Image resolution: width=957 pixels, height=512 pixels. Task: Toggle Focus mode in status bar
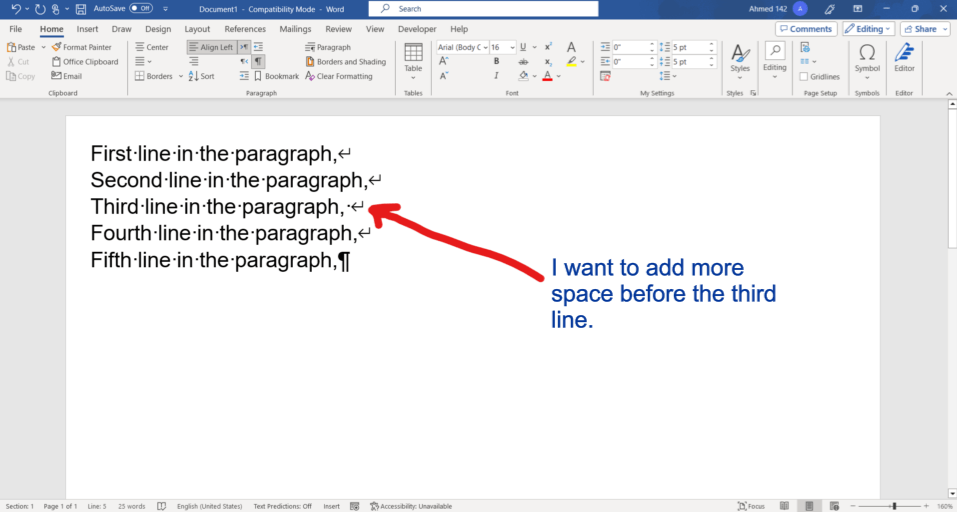(x=751, y=506)
